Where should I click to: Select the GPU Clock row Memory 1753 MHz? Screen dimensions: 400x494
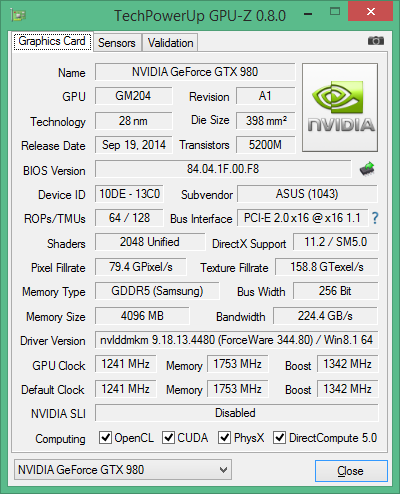(x=238, y=364)
